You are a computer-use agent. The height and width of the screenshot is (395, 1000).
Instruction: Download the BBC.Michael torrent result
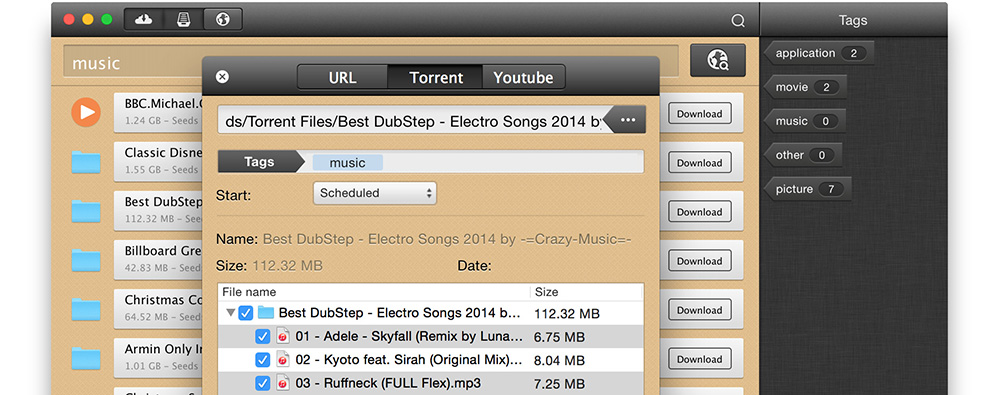point(700,114)
